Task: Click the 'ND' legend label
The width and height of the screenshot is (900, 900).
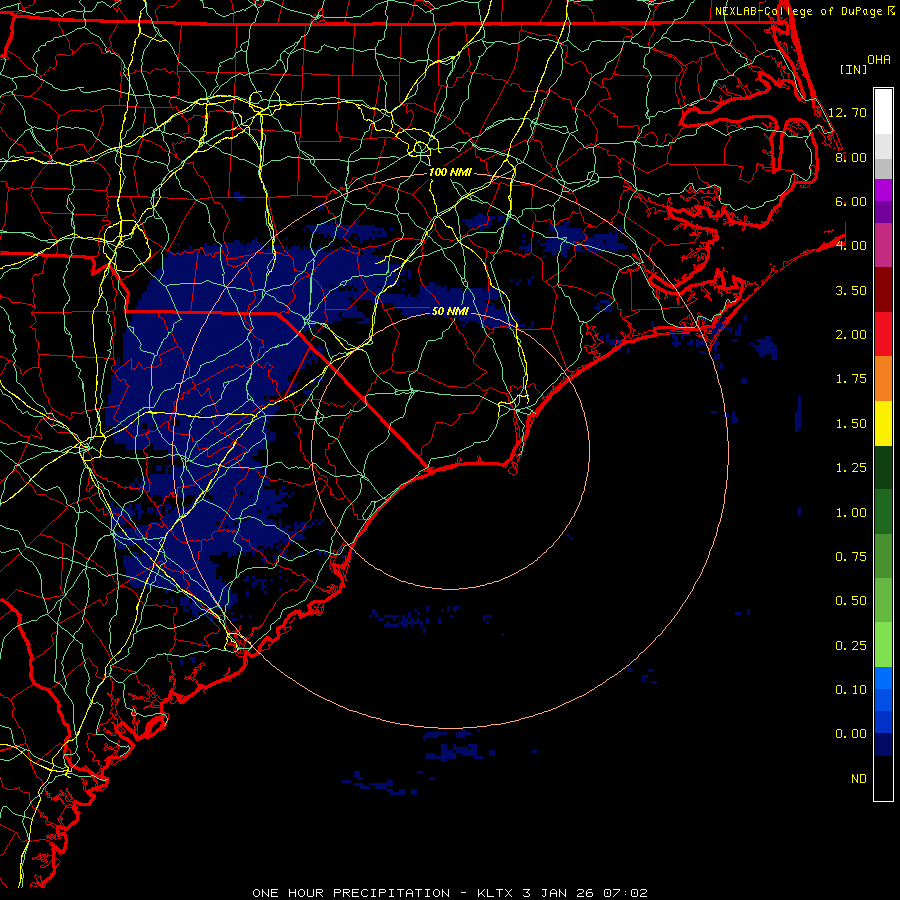Action: click(859, 778)
